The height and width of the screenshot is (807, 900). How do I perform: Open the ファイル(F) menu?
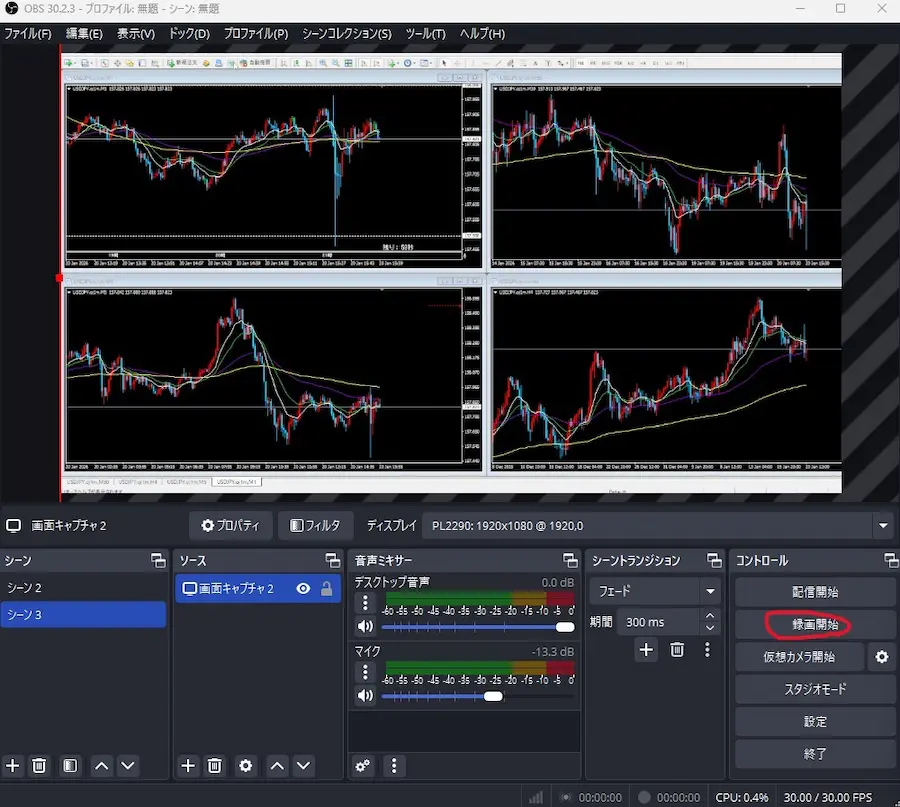pyautogui.click(x=28, y=33)
